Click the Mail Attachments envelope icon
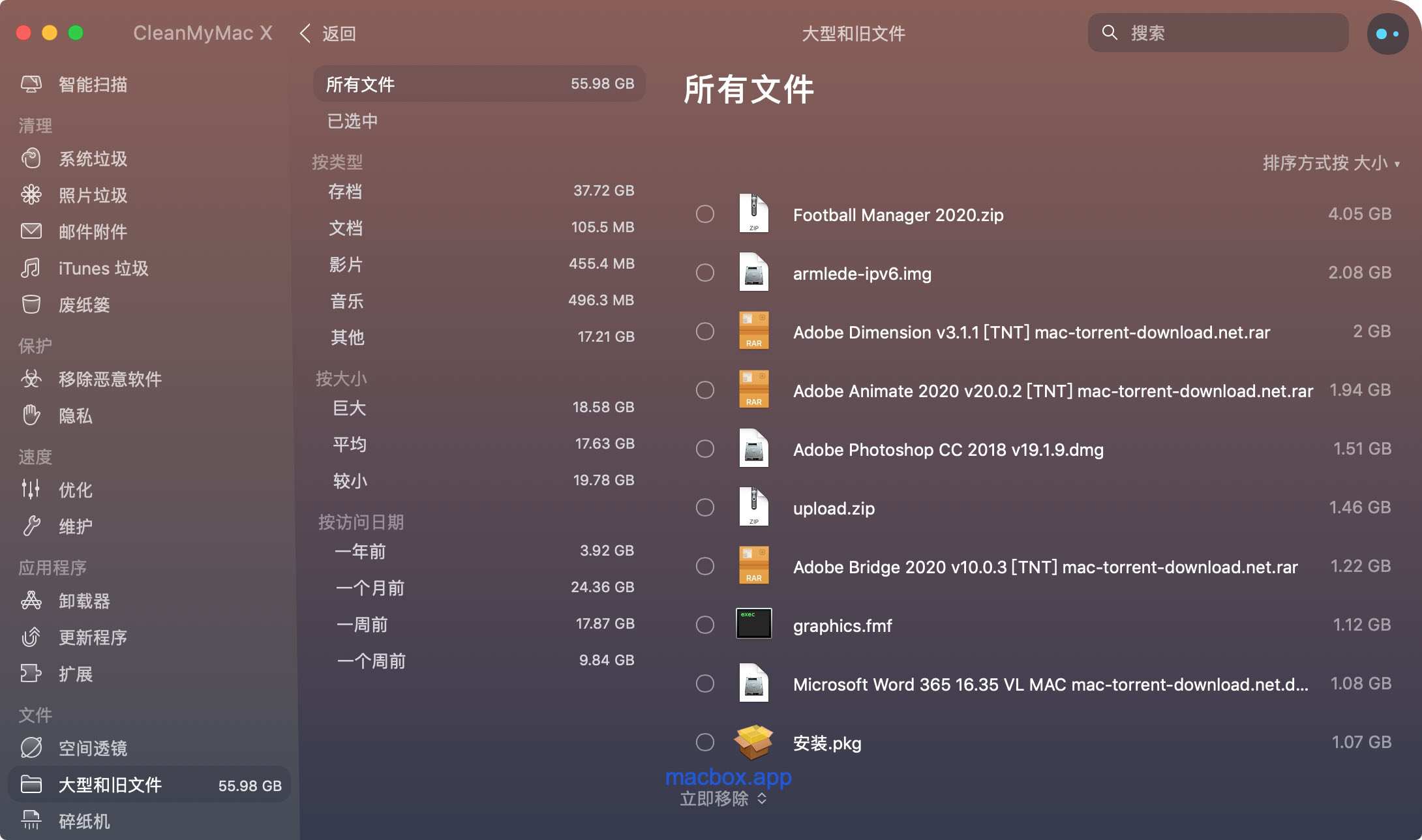The image size is (1422, 840). point(31,231)
